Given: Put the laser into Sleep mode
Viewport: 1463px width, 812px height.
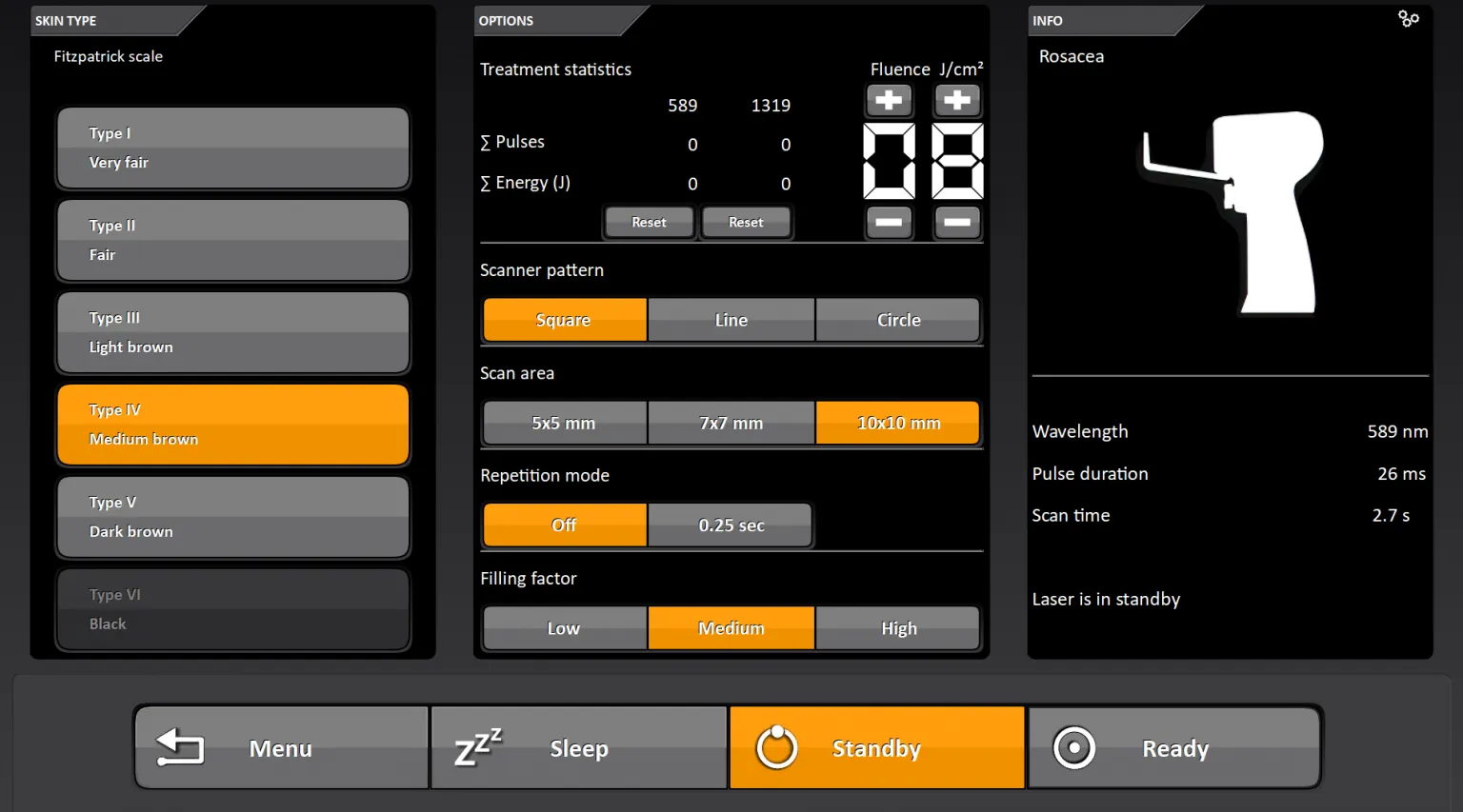Looking at the screenshot, I should pos(579,748).
